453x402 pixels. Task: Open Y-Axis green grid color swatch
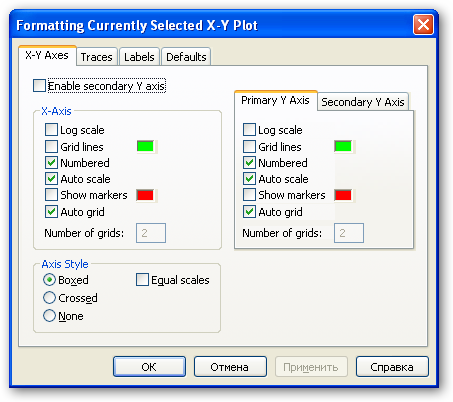343,146
